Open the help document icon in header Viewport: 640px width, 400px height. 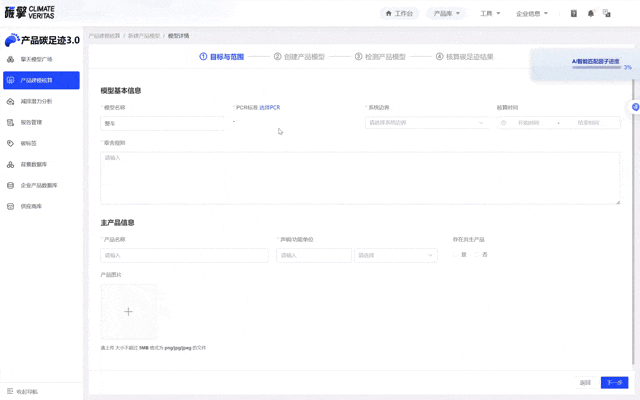pos(574,14)
